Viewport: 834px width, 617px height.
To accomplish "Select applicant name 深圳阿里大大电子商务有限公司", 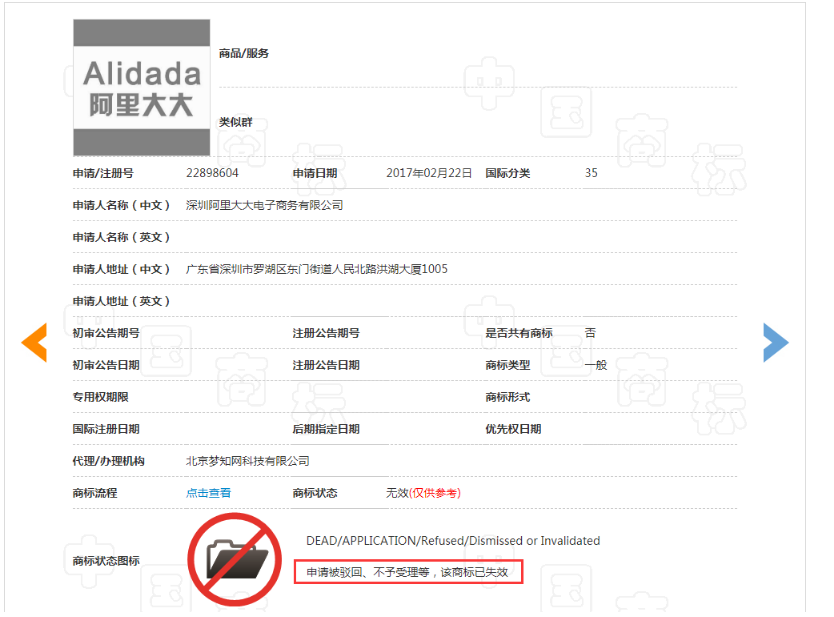I will (x=264, y=205).
